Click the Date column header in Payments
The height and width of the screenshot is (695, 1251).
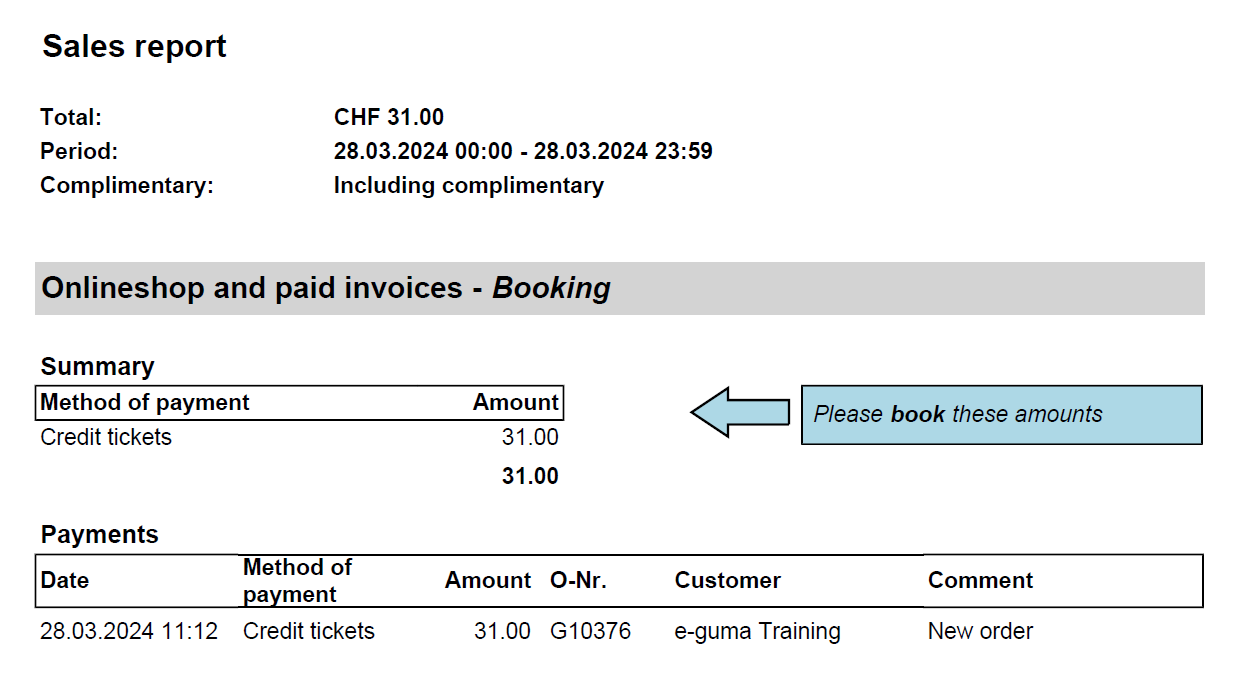(x=65, y=581)
